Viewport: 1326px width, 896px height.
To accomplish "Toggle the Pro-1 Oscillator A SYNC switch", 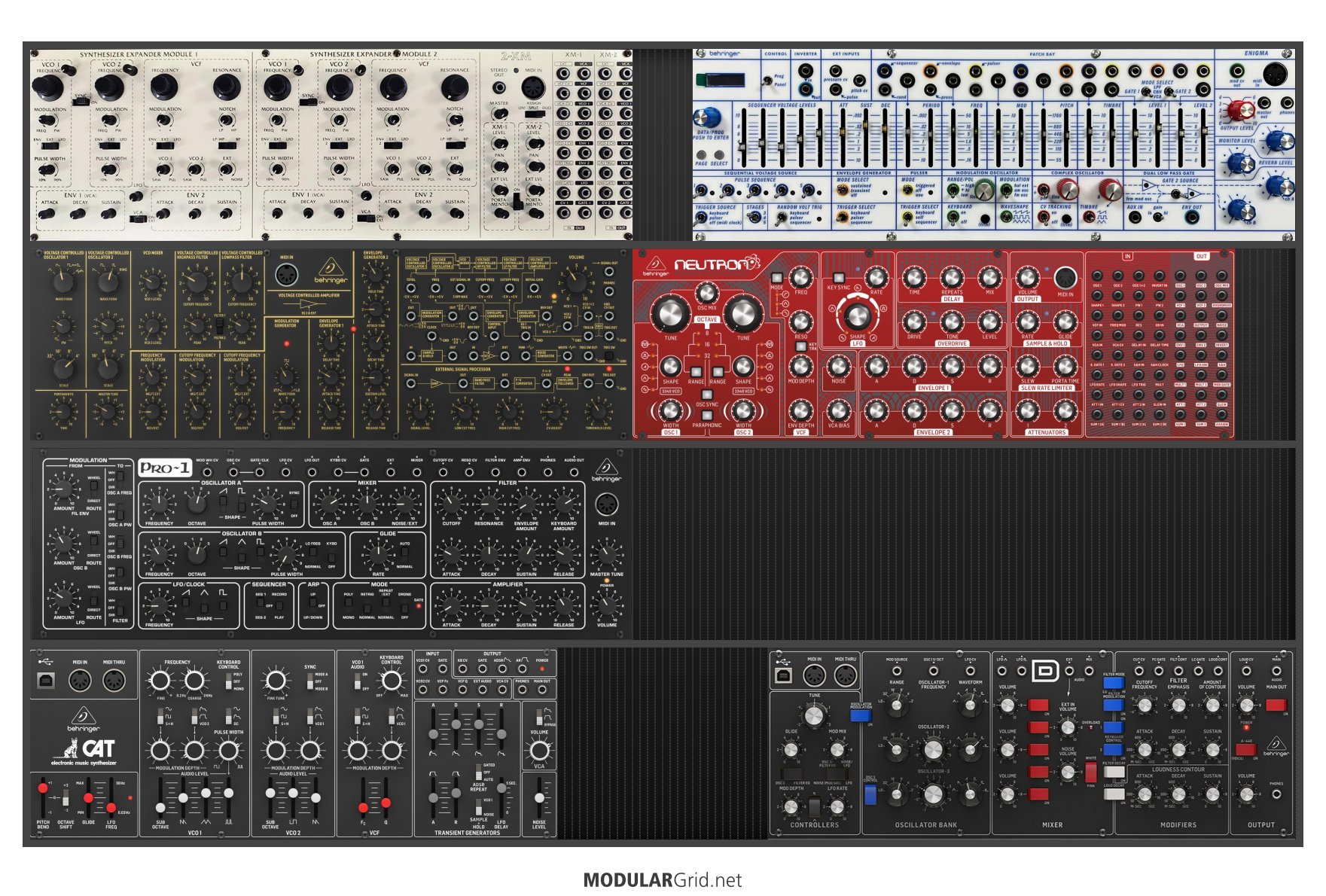I will (294, 504).
